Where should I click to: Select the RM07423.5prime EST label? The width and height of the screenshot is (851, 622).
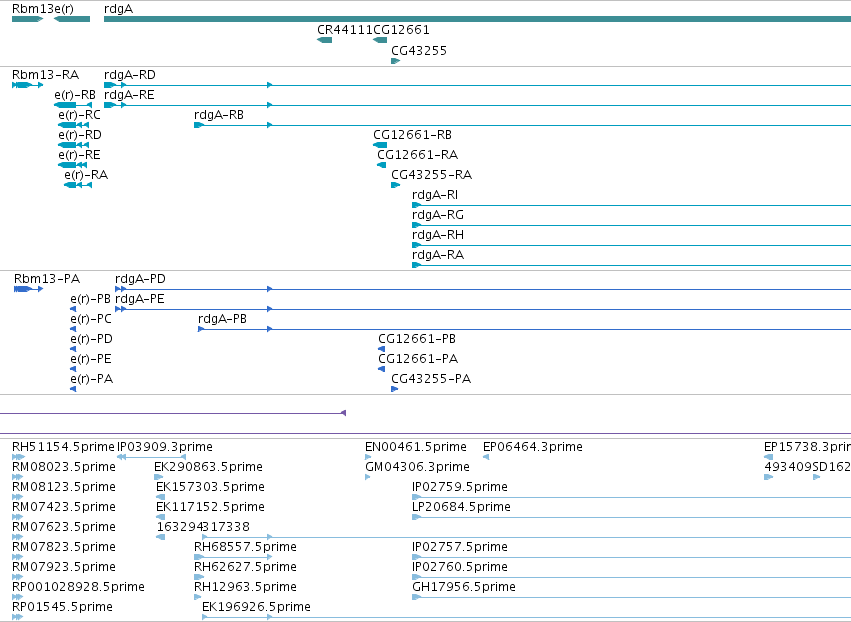[x=64, y=507]
